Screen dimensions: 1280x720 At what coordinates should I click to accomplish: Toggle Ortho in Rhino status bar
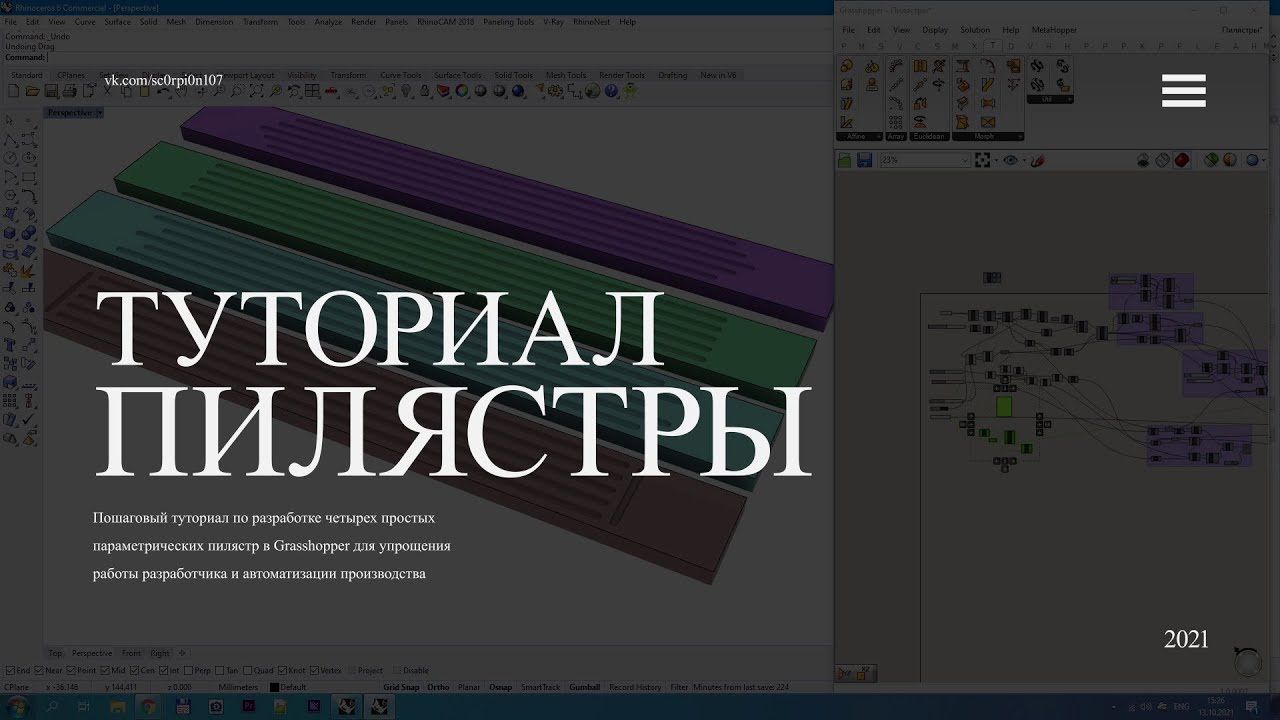[x=438, y=687]
